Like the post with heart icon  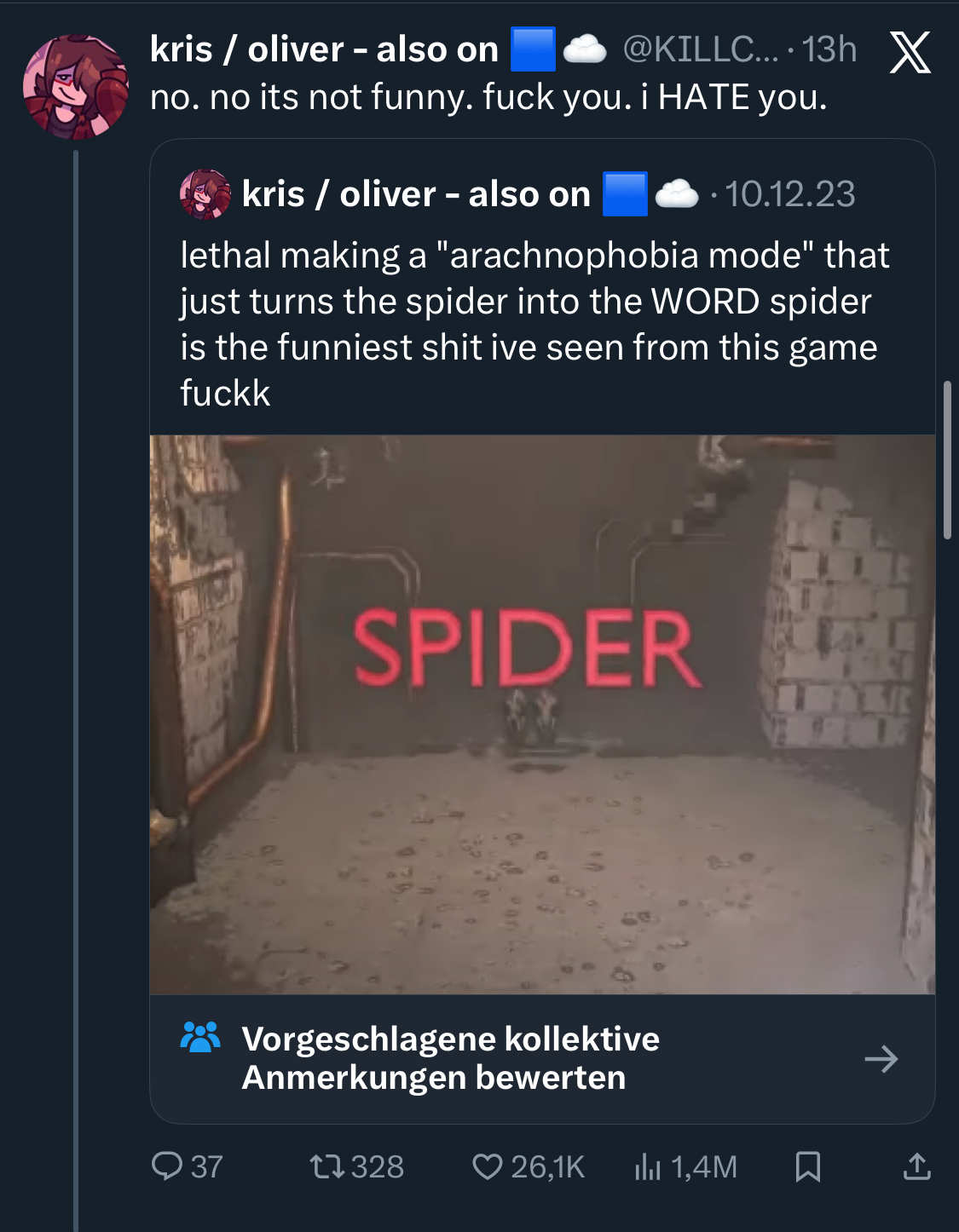(x=487, y=1166)
